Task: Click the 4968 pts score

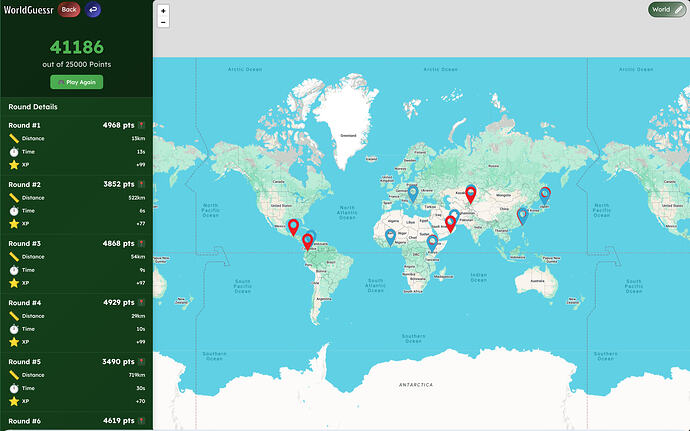Action: click(118, 125)
